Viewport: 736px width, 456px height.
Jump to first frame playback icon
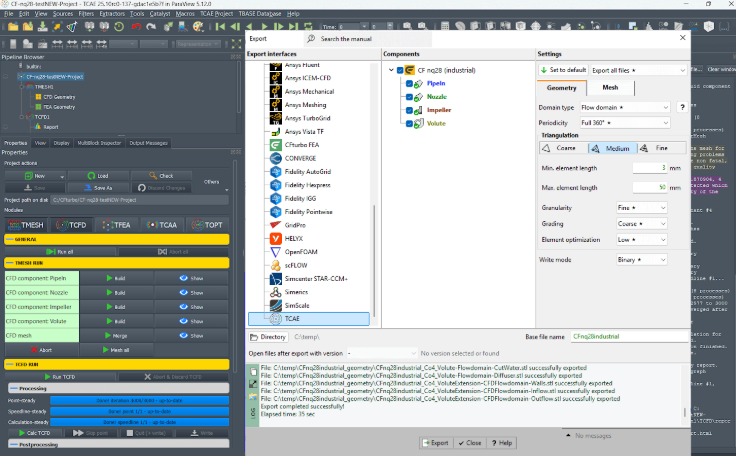[220, 27]
